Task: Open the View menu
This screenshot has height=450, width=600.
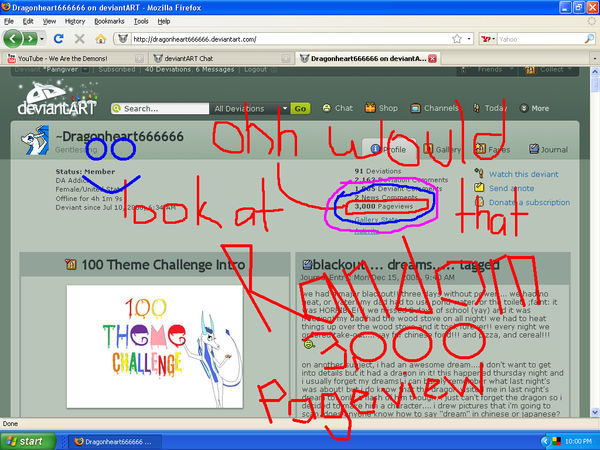Action: point(49,21)
